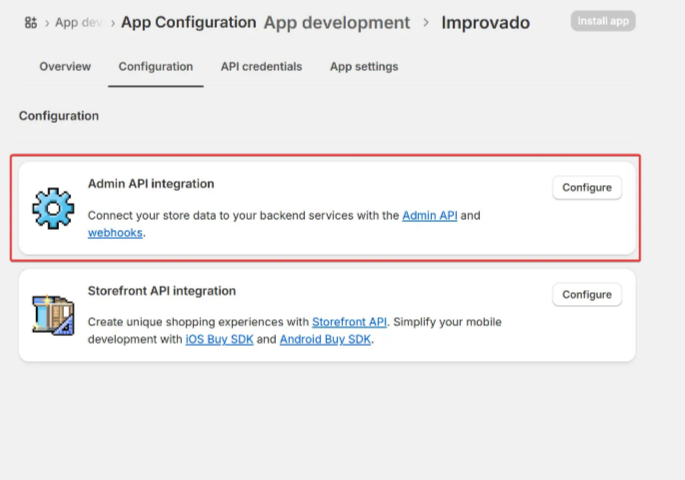
Task: Open the Admin API link
Action: [x=429, y=215]
